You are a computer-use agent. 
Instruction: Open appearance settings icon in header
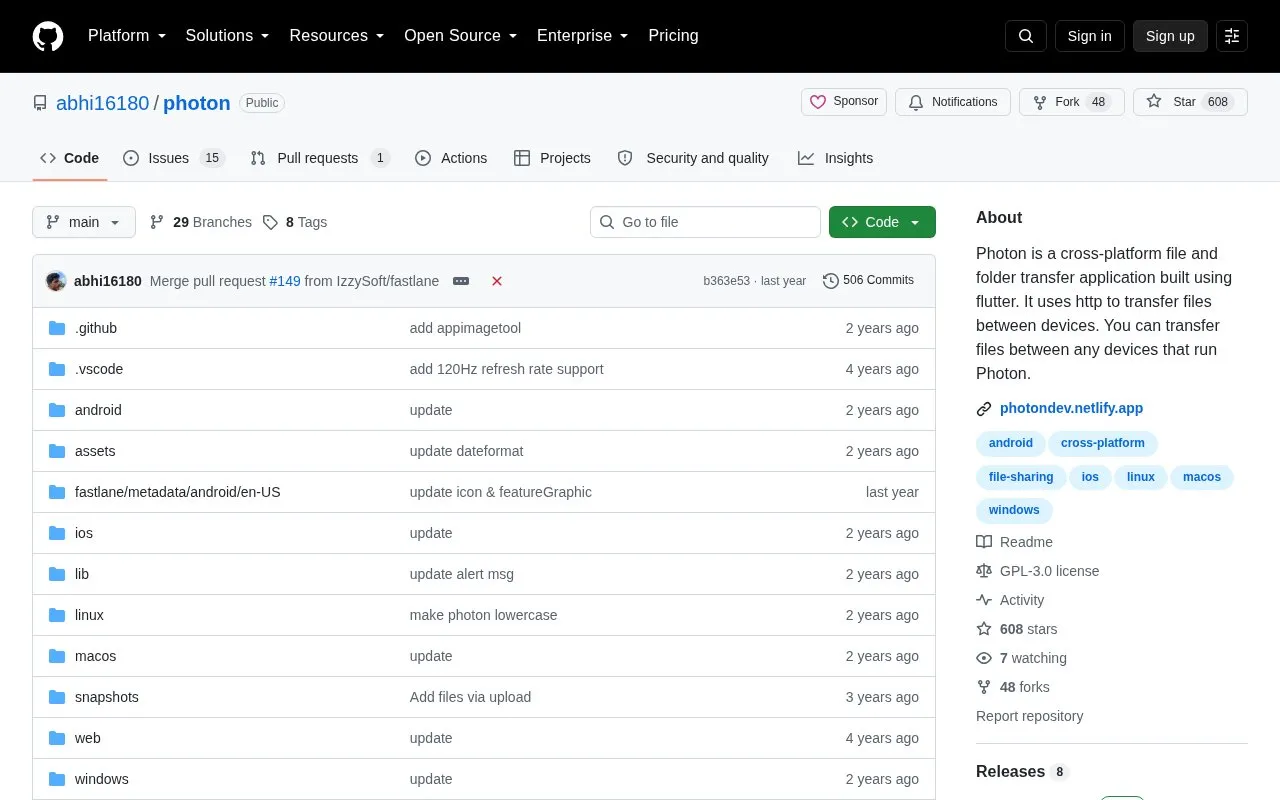pyautogui.click(x=1232, y=36)
